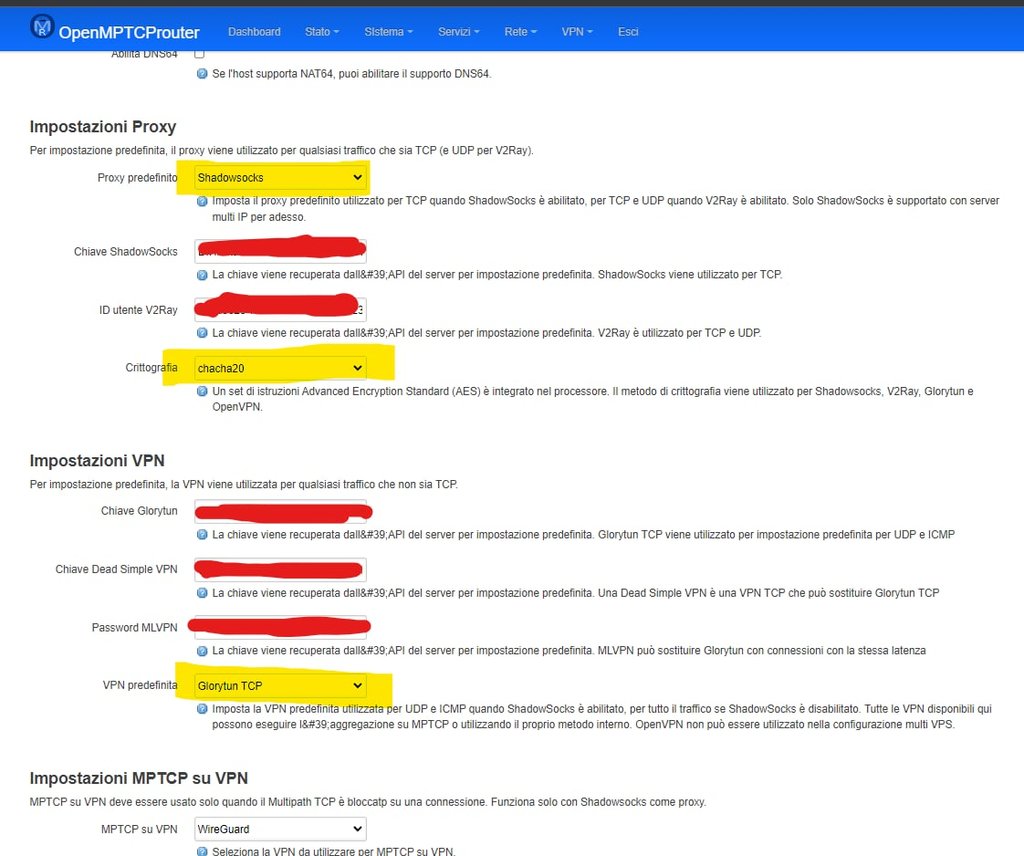Open the VPN predefinita dropdown showing Glorytun TCP
This screenshot has height=856, width=1024.
coord(280,686)
